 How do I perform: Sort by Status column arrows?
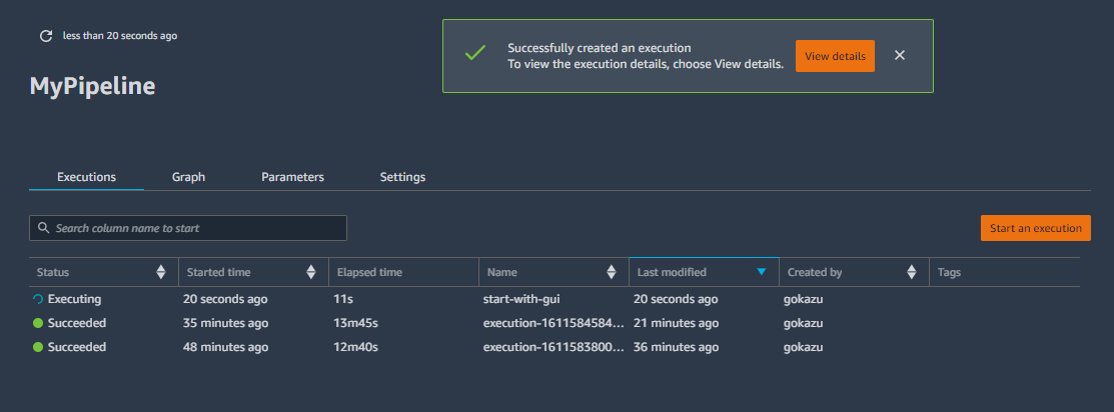coord(161,272)
